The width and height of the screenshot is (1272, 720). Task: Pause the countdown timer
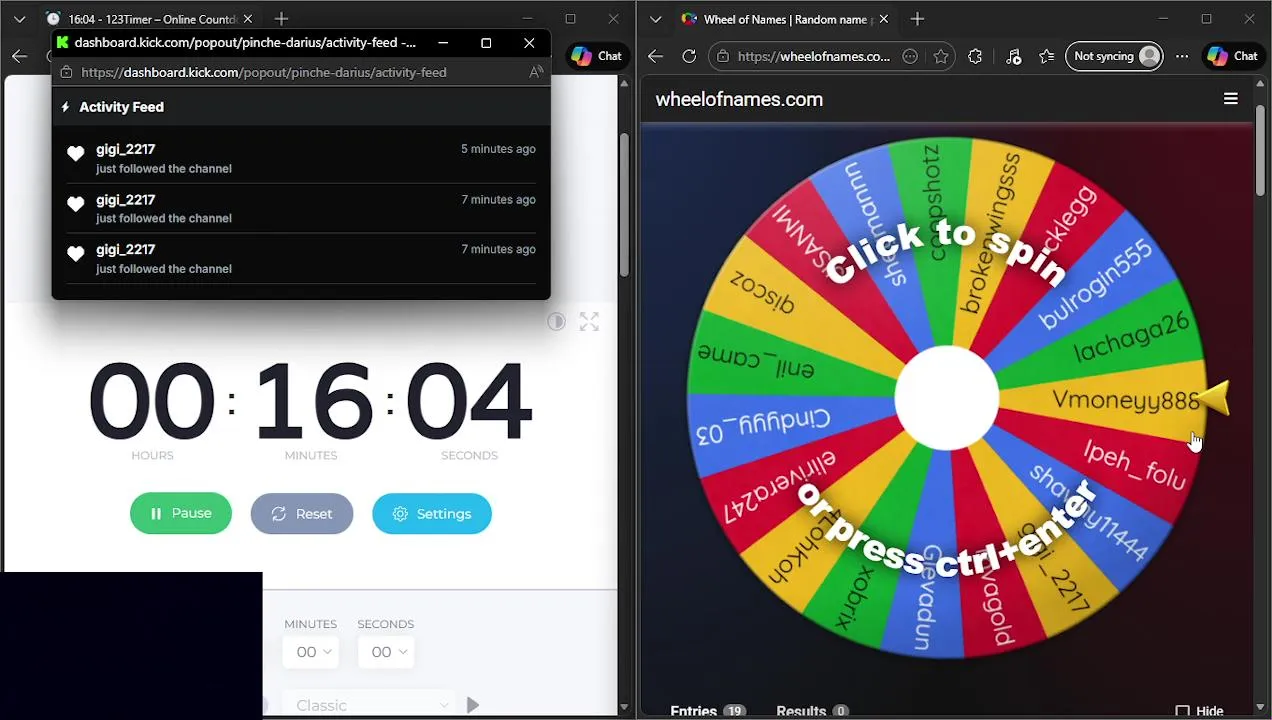[180, 513]
